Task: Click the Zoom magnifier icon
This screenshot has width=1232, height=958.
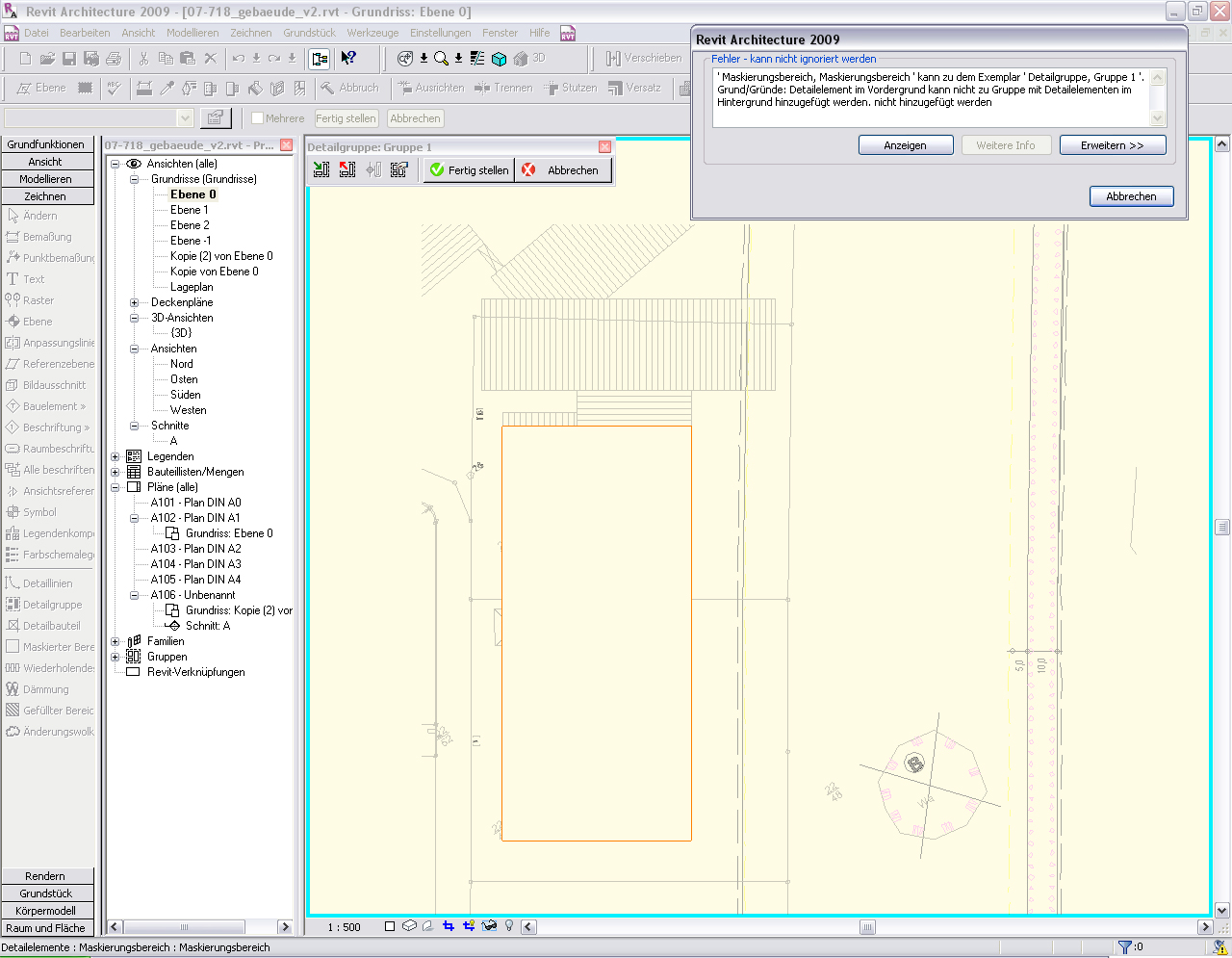Action: [x=441, y=59]
